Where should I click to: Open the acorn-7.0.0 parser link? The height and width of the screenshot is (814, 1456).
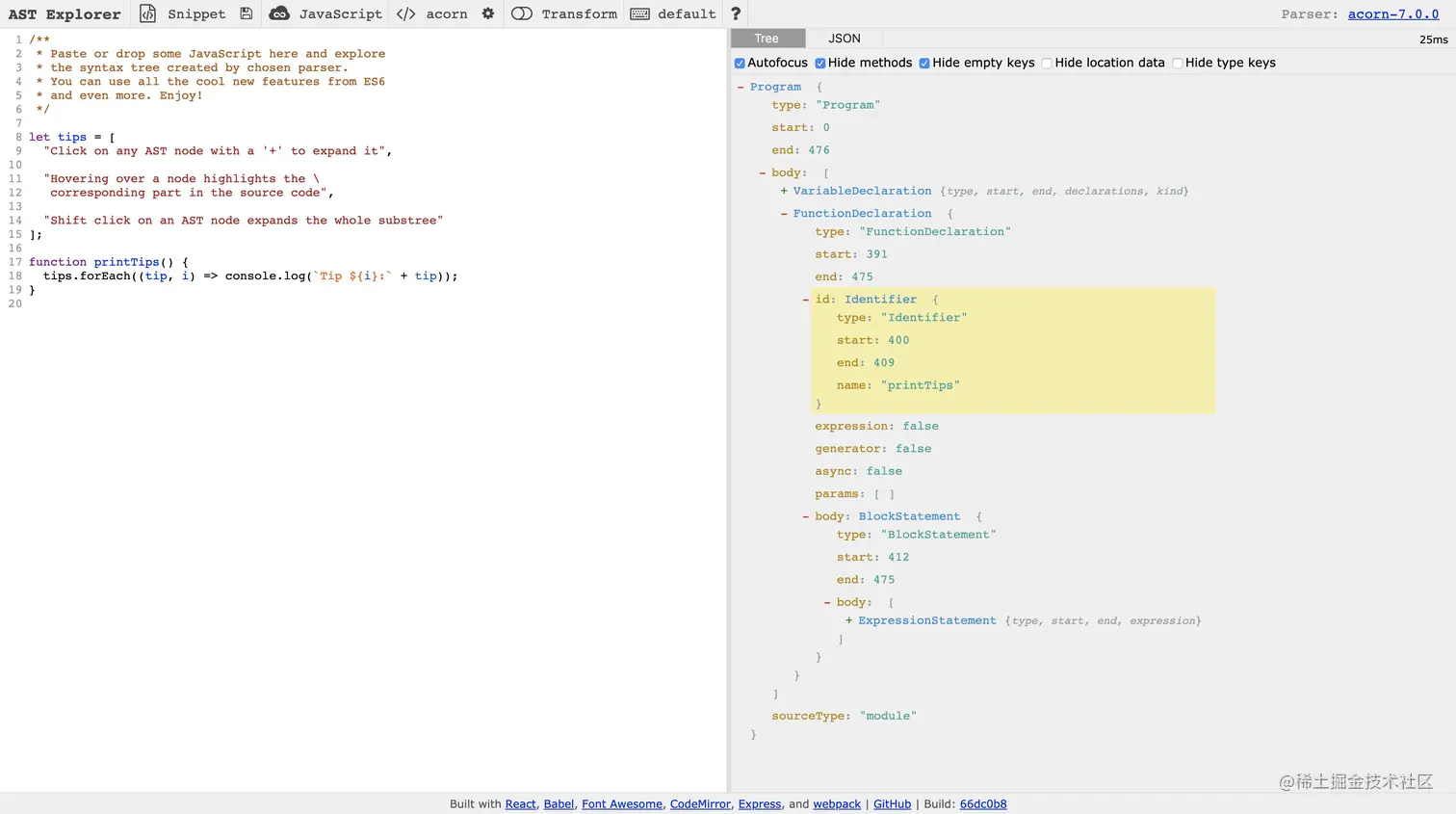pyautogui.click(x=1393, y=13)
